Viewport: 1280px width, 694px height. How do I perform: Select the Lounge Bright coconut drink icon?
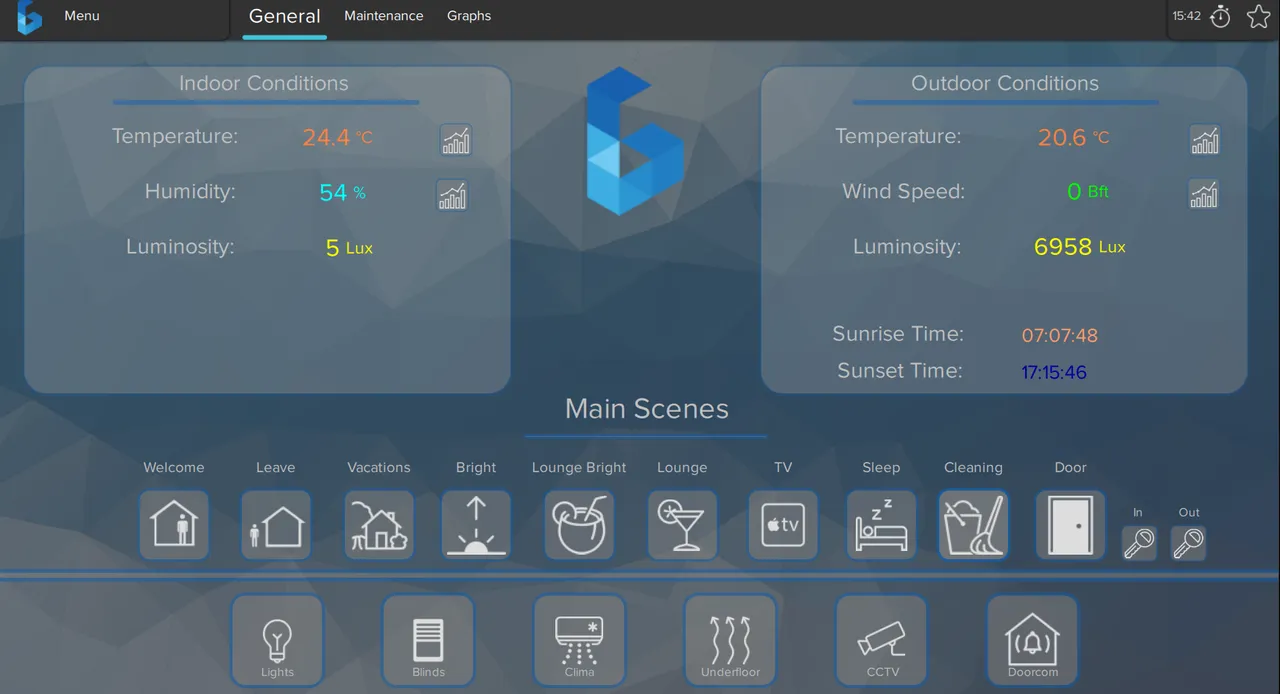tap(579, 524)
